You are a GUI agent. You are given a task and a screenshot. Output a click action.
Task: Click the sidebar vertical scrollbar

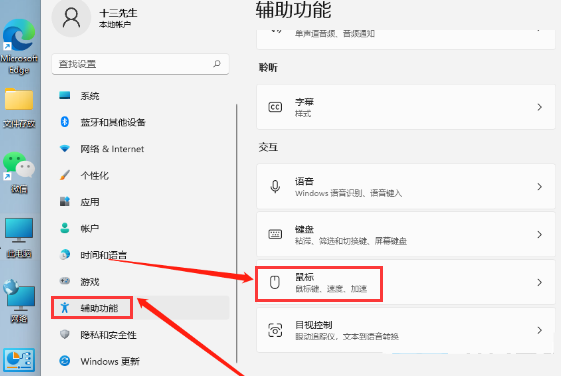click(236, 233)
